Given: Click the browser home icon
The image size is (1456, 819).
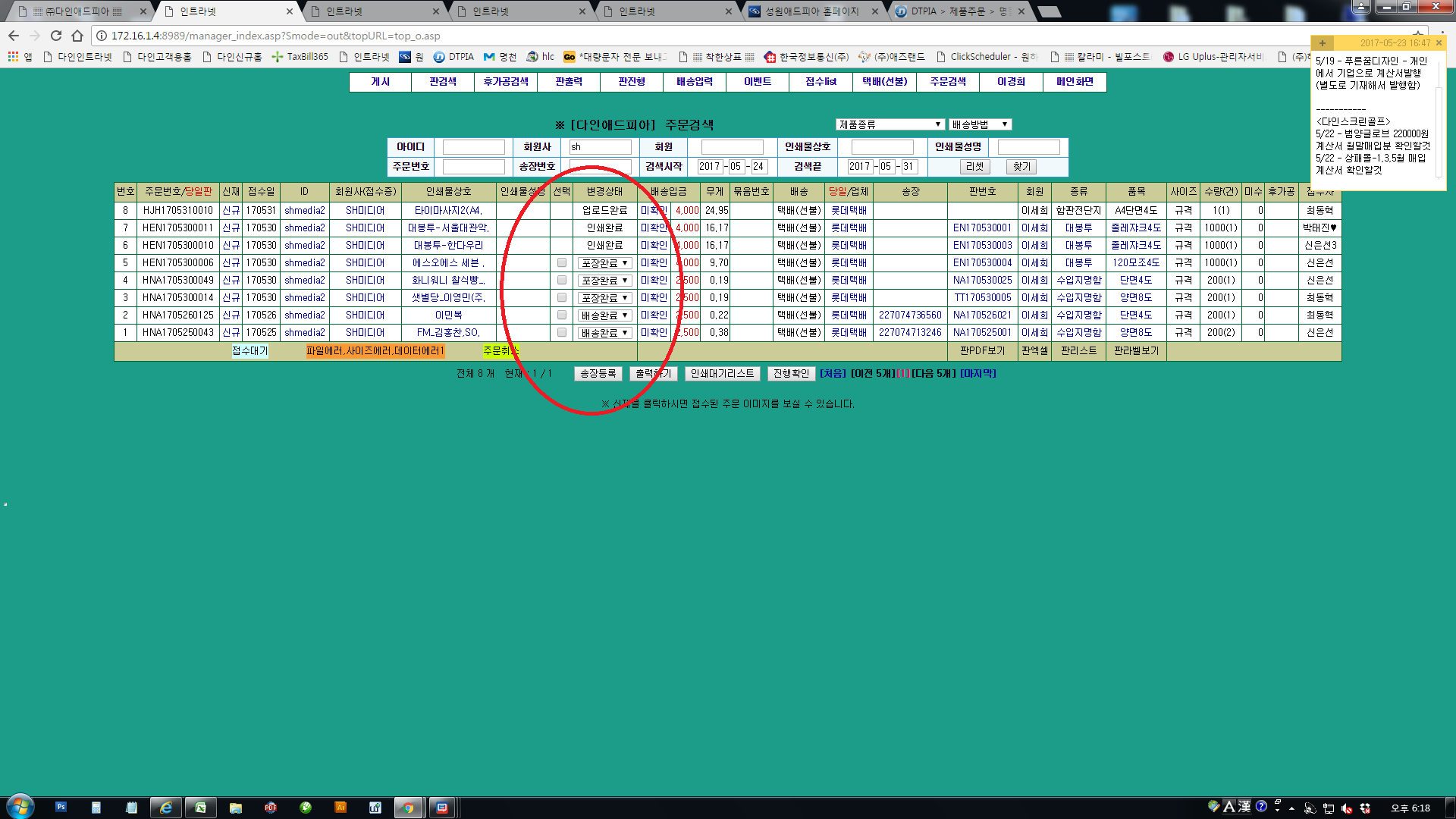Looking at the screenshot, I should click(77, 36).
